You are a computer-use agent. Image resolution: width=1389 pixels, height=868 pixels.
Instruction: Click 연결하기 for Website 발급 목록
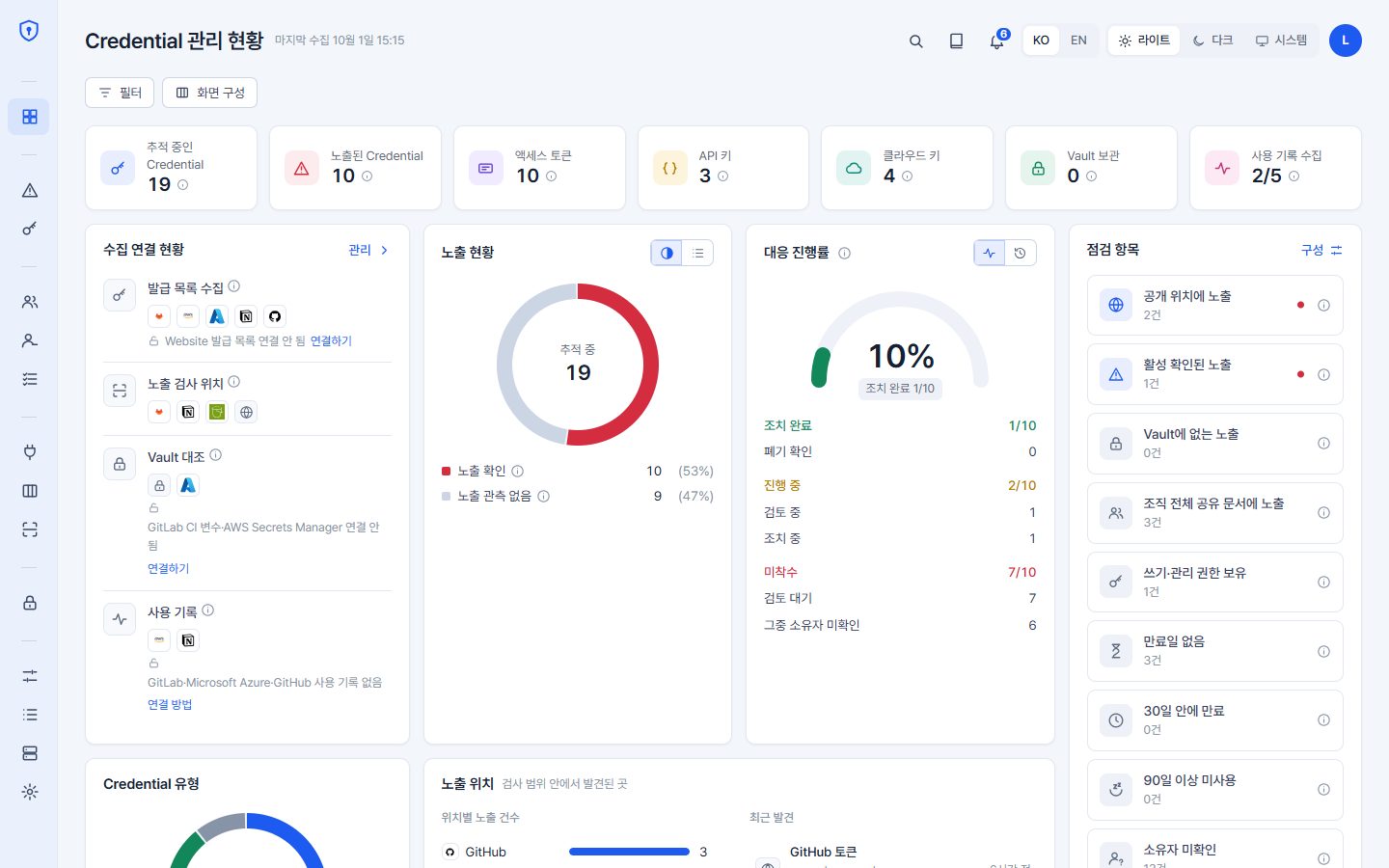coord(331,341)
